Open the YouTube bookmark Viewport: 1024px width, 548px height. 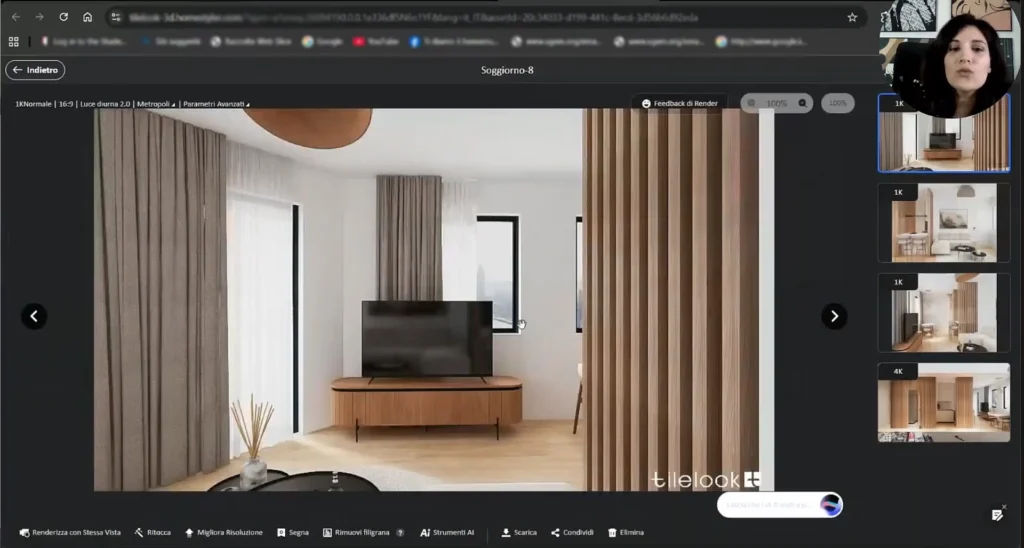(x=376, y=42)
